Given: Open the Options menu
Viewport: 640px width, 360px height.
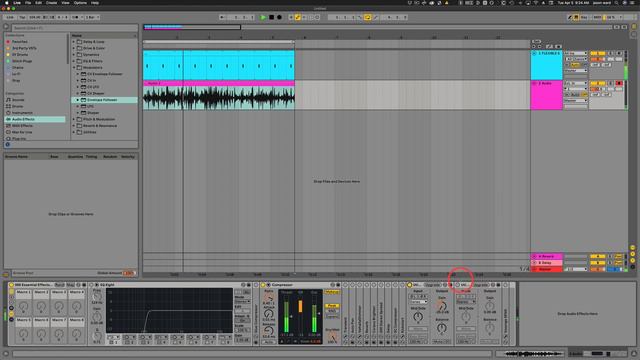Looking at the screenshot, I should tap(80, 2).
